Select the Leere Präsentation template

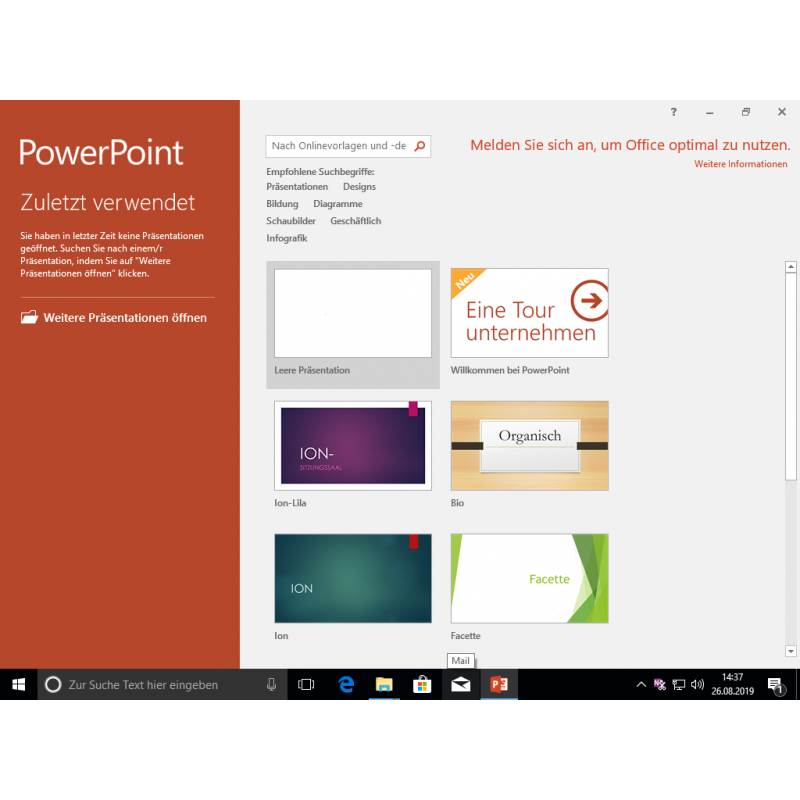tap(353, 314)
